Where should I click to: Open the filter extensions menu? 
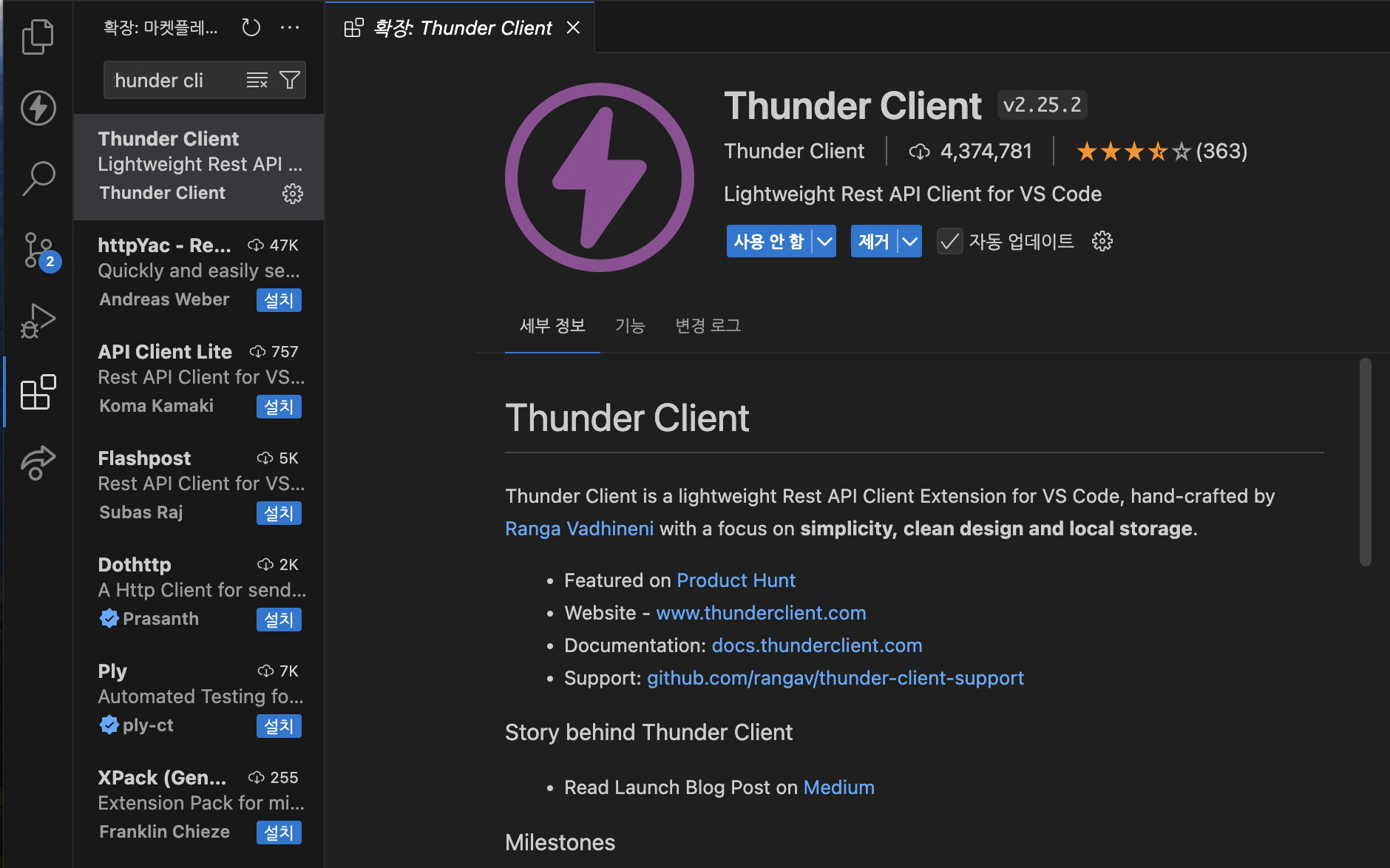[x=290, y=79]
